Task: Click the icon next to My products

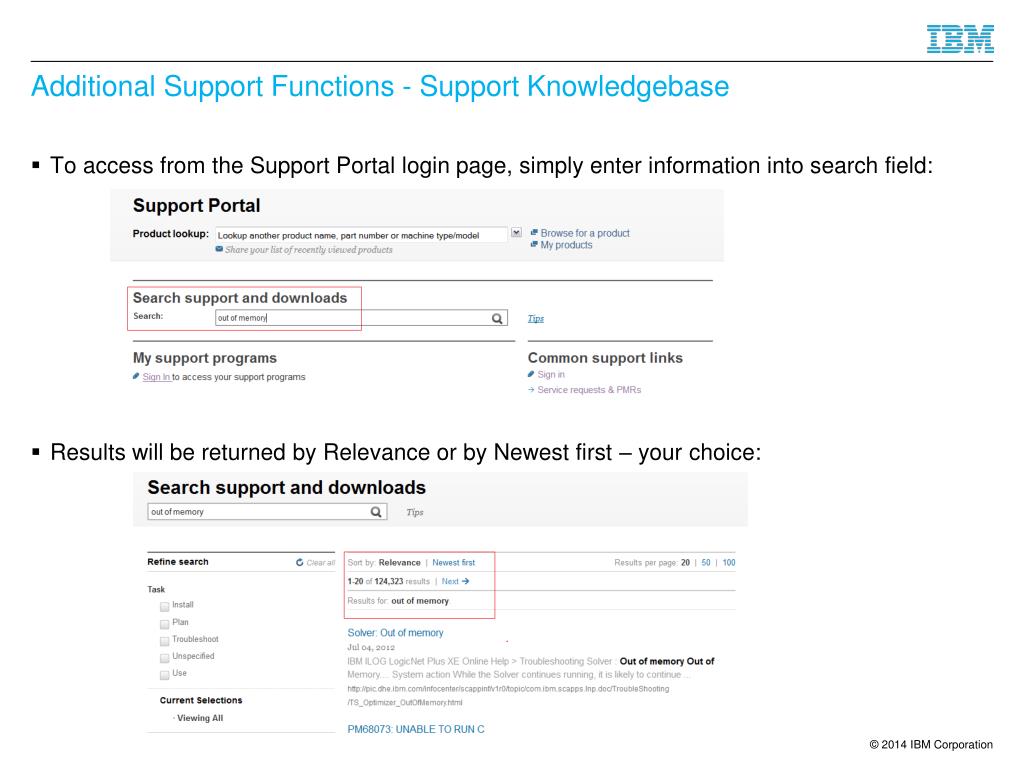Action: [x=534, y=244]
